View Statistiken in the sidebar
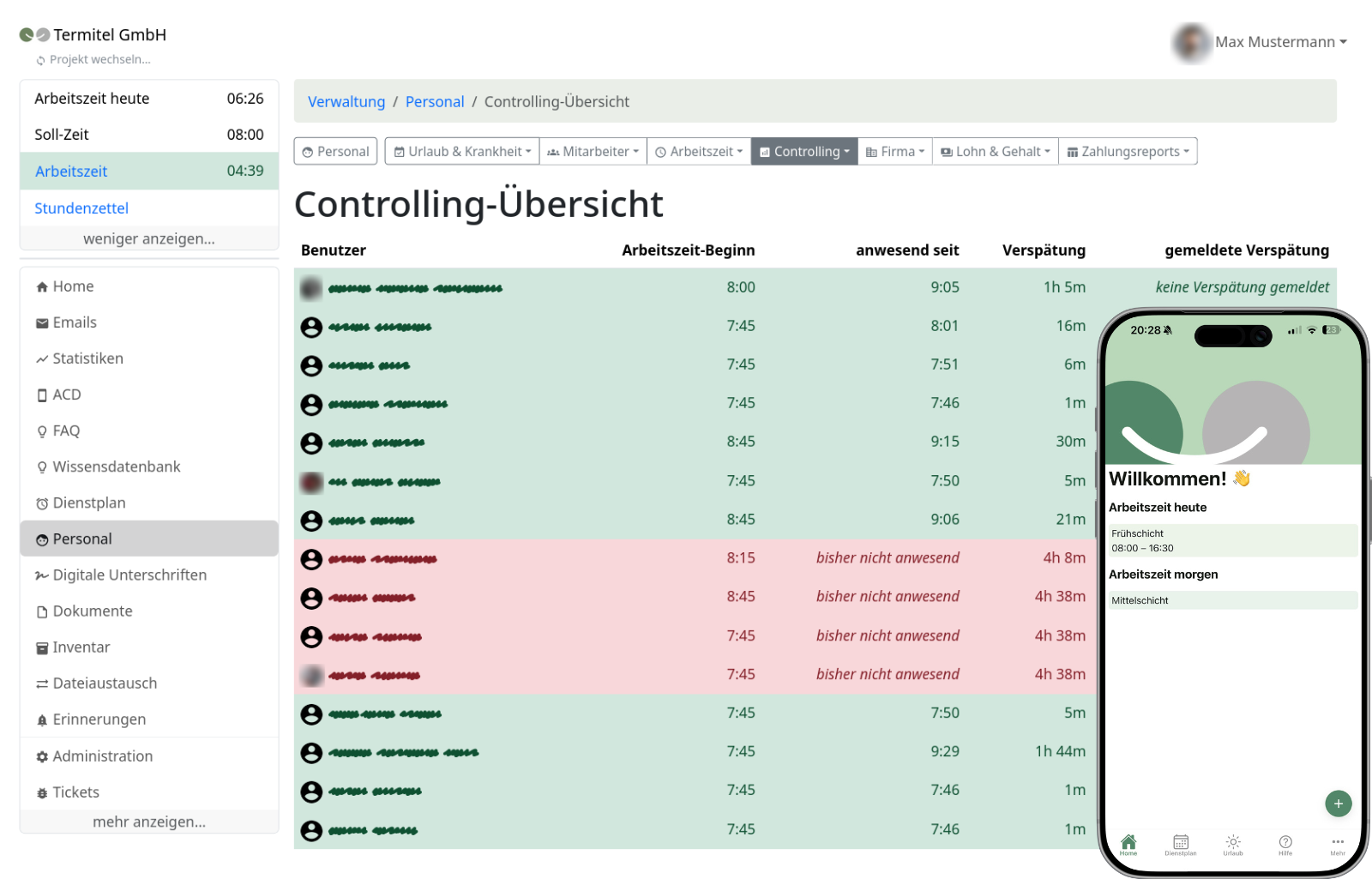The height and width of the screenshot is (879, 1372). (x=87, y=358)
